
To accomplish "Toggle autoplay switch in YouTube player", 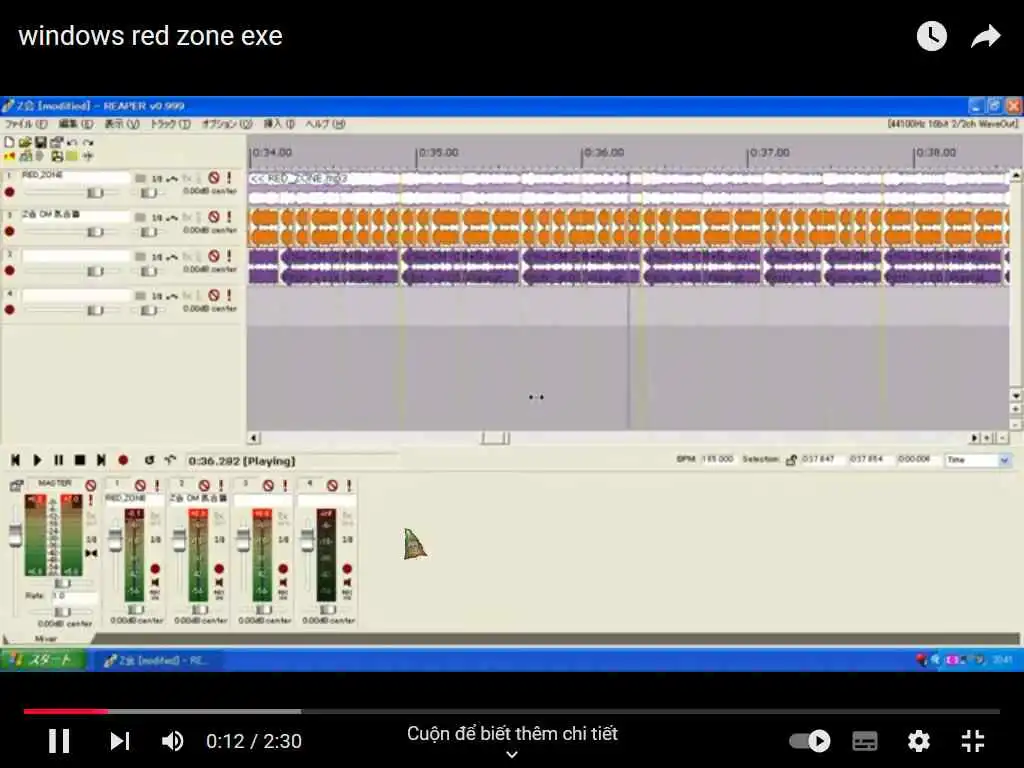I will (810, 741).
